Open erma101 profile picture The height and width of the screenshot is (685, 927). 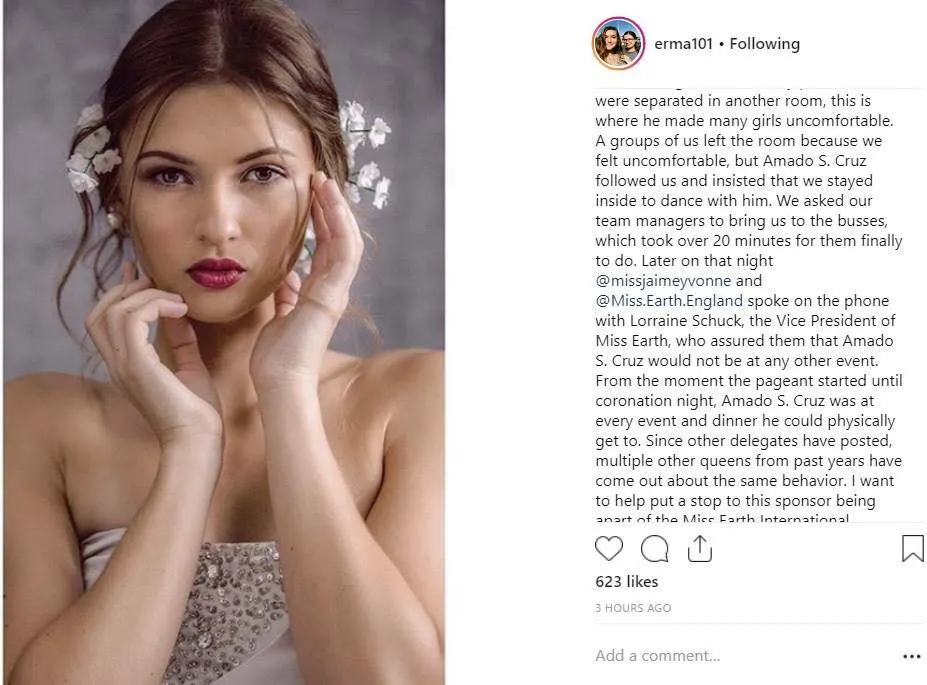pyautogui.click(x=618, y=43)
